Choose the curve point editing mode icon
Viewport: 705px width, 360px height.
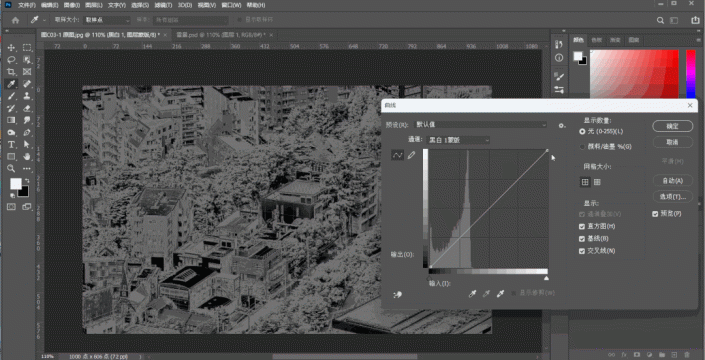(397, 156)
